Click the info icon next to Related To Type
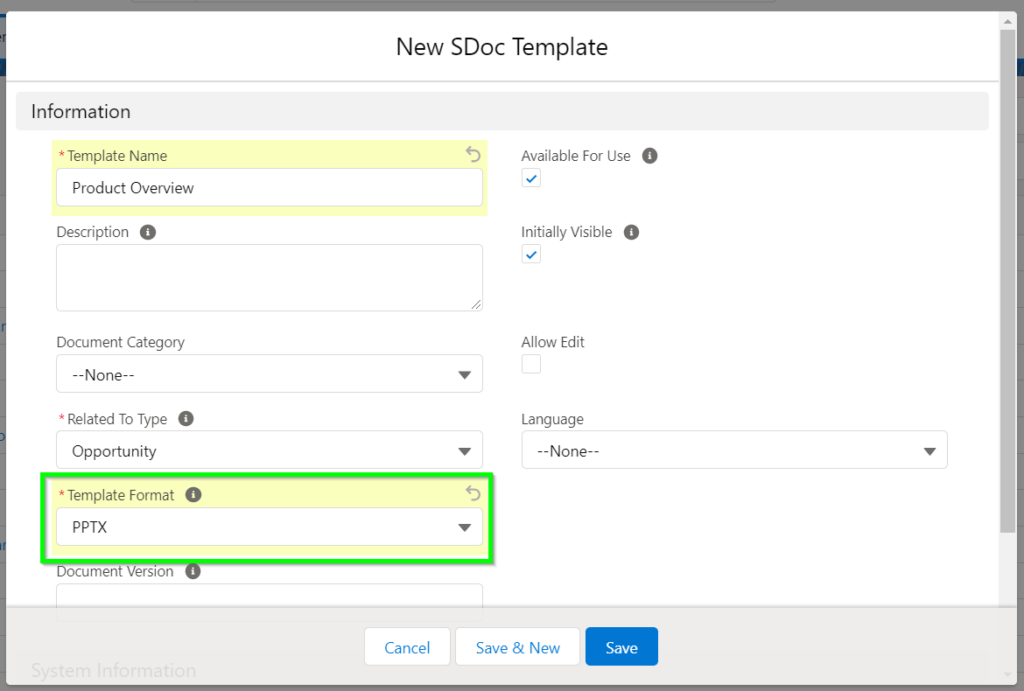 coord(186,418)
